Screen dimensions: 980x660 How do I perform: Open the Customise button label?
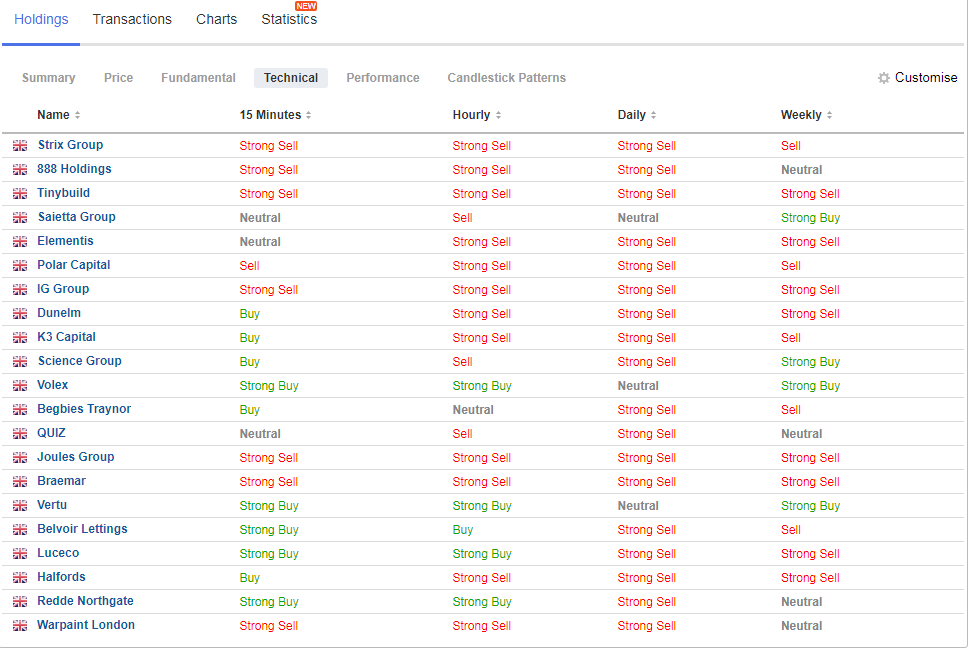pos(926,78)
